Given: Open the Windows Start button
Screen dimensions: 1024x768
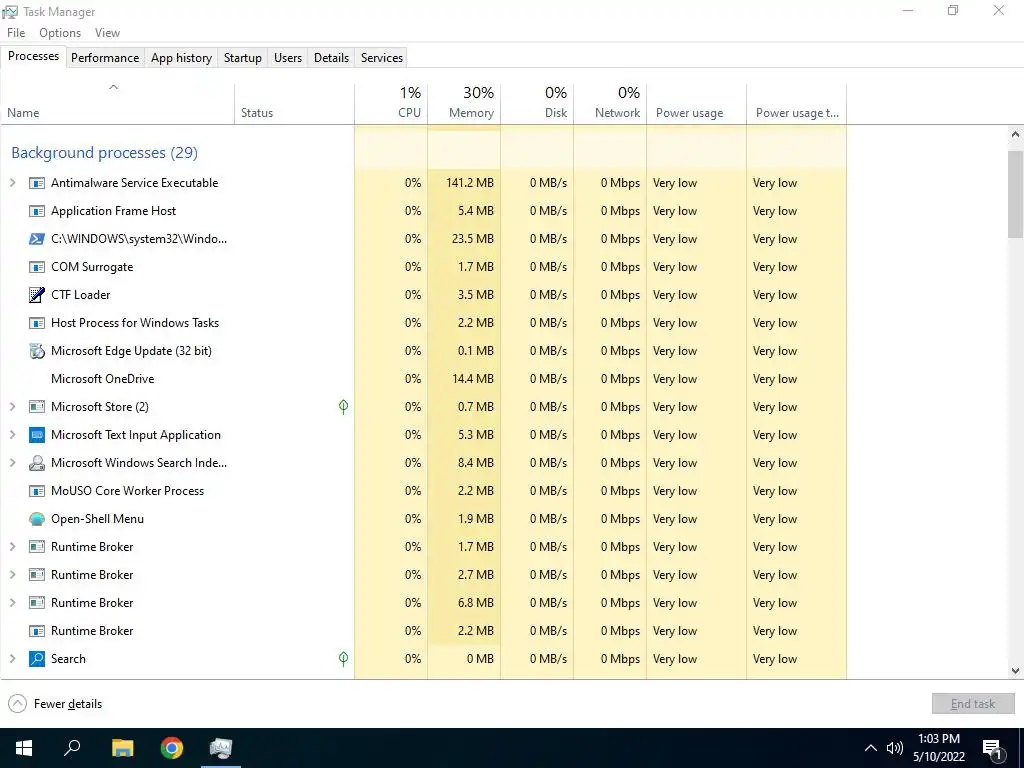Looking at the screenshot, I should point(24,748).
